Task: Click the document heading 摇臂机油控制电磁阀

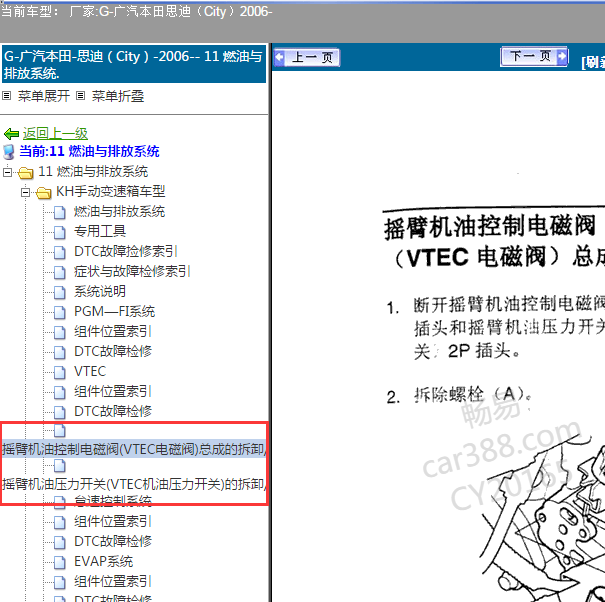Action: [x=490, y=227]
